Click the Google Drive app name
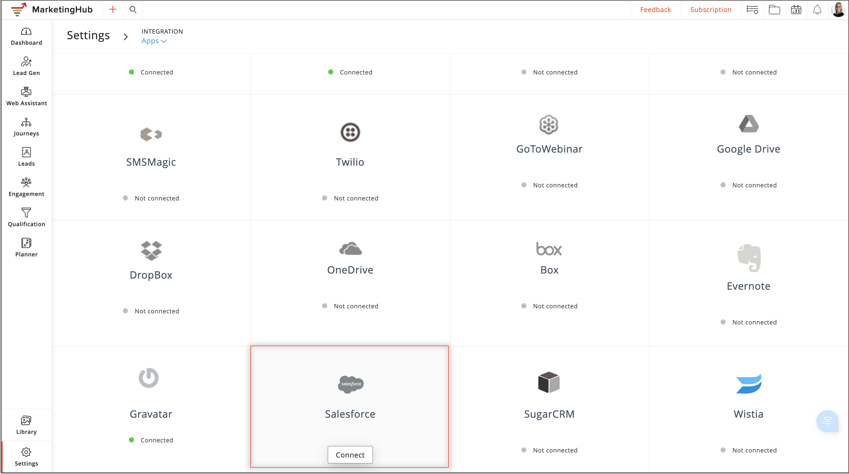The image size is (849, 474). point(748,149)
